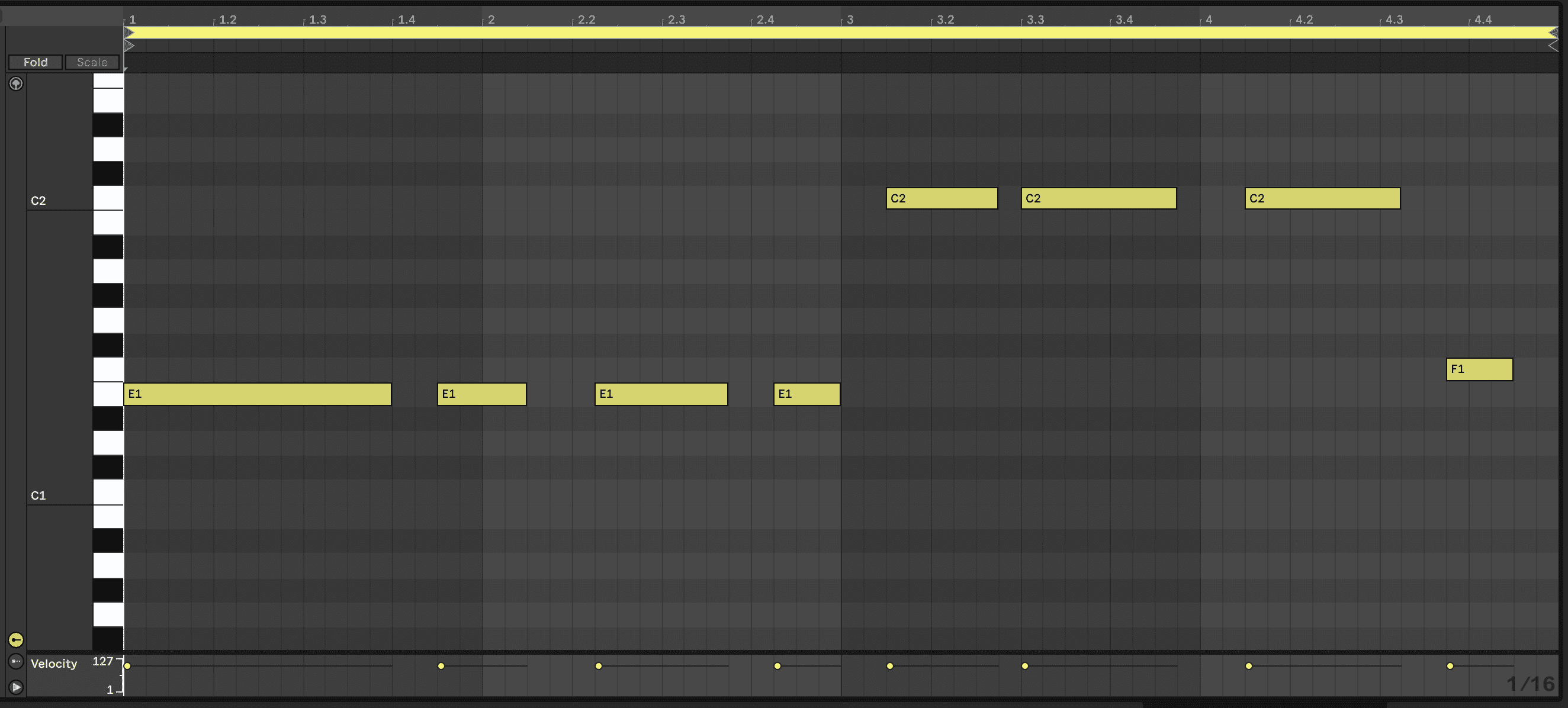
Task: Click the 1/16 grid size label
Action: click(x=1530, y=684)
